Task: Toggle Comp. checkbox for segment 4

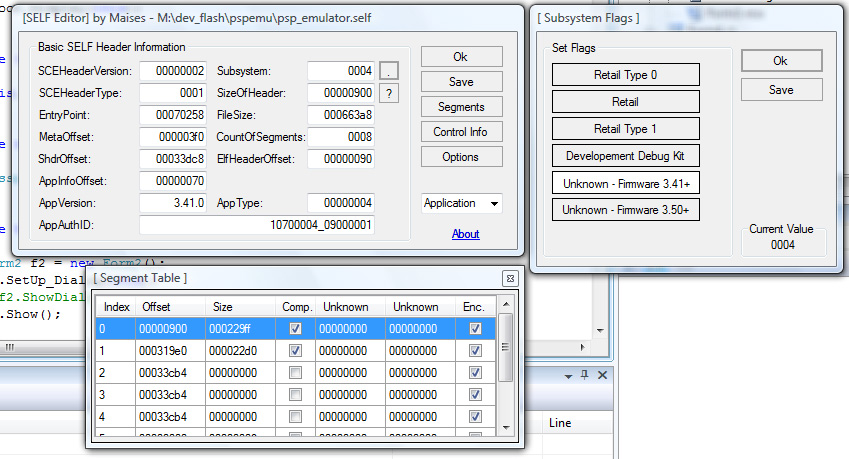Action: coord(295,417)
